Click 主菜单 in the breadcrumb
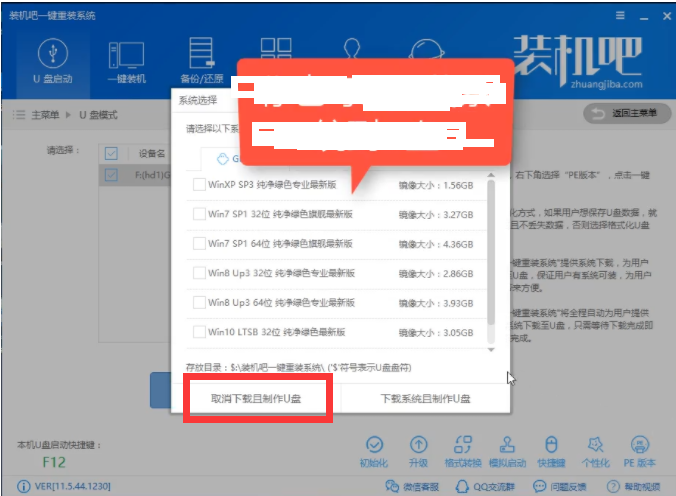The height and width of the screenshot is (496, 676). click(x=45, y=115)
